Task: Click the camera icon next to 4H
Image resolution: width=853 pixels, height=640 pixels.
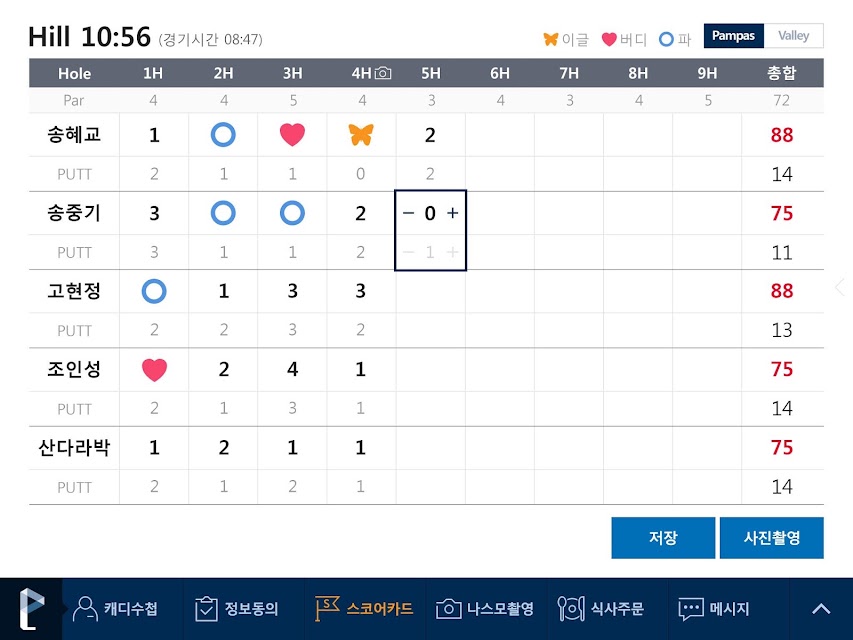Action: [x=383, y=73]
